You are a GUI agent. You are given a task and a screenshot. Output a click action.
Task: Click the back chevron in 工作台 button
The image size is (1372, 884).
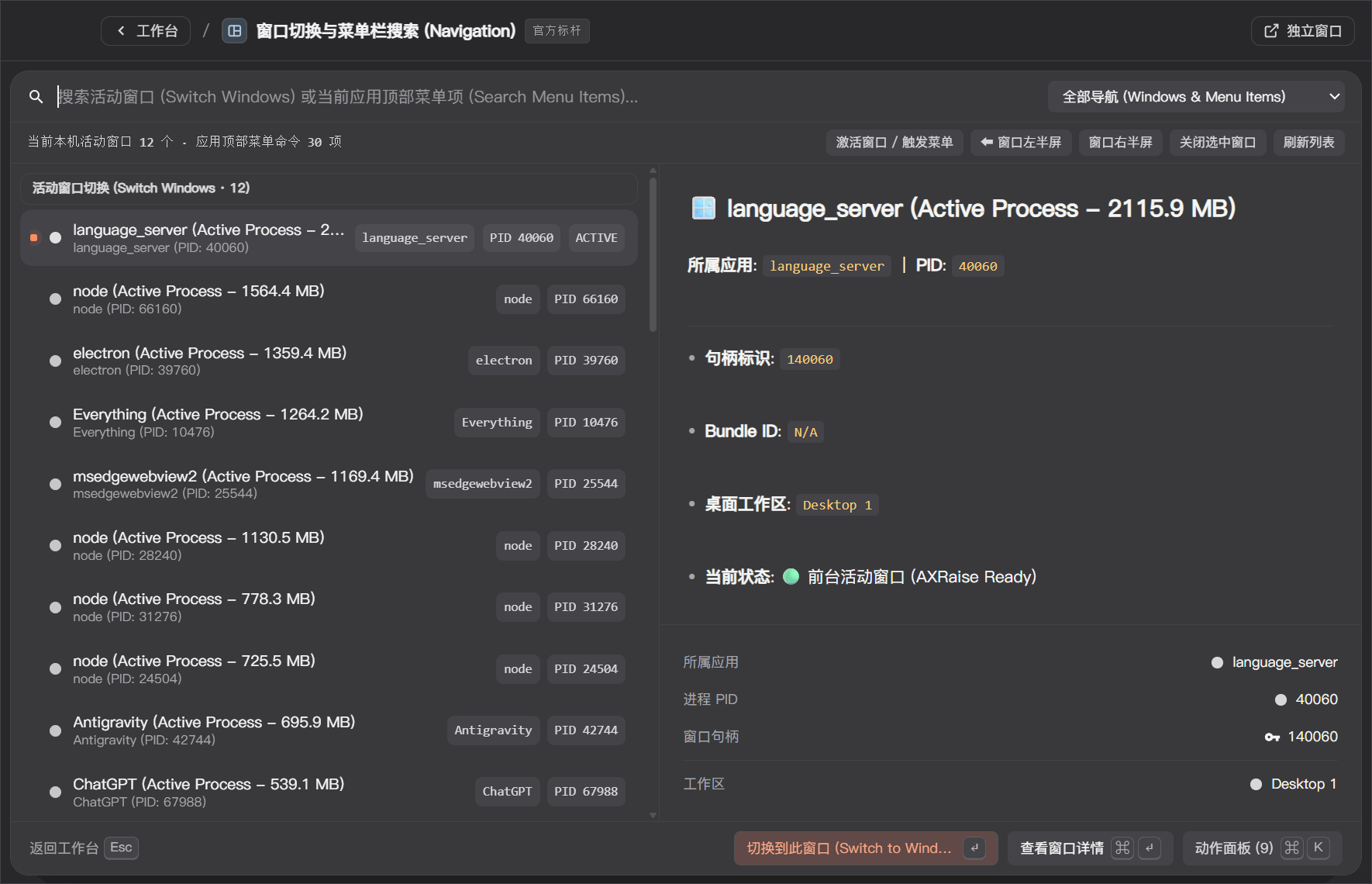pyautogui.click(x=121, y=31)
